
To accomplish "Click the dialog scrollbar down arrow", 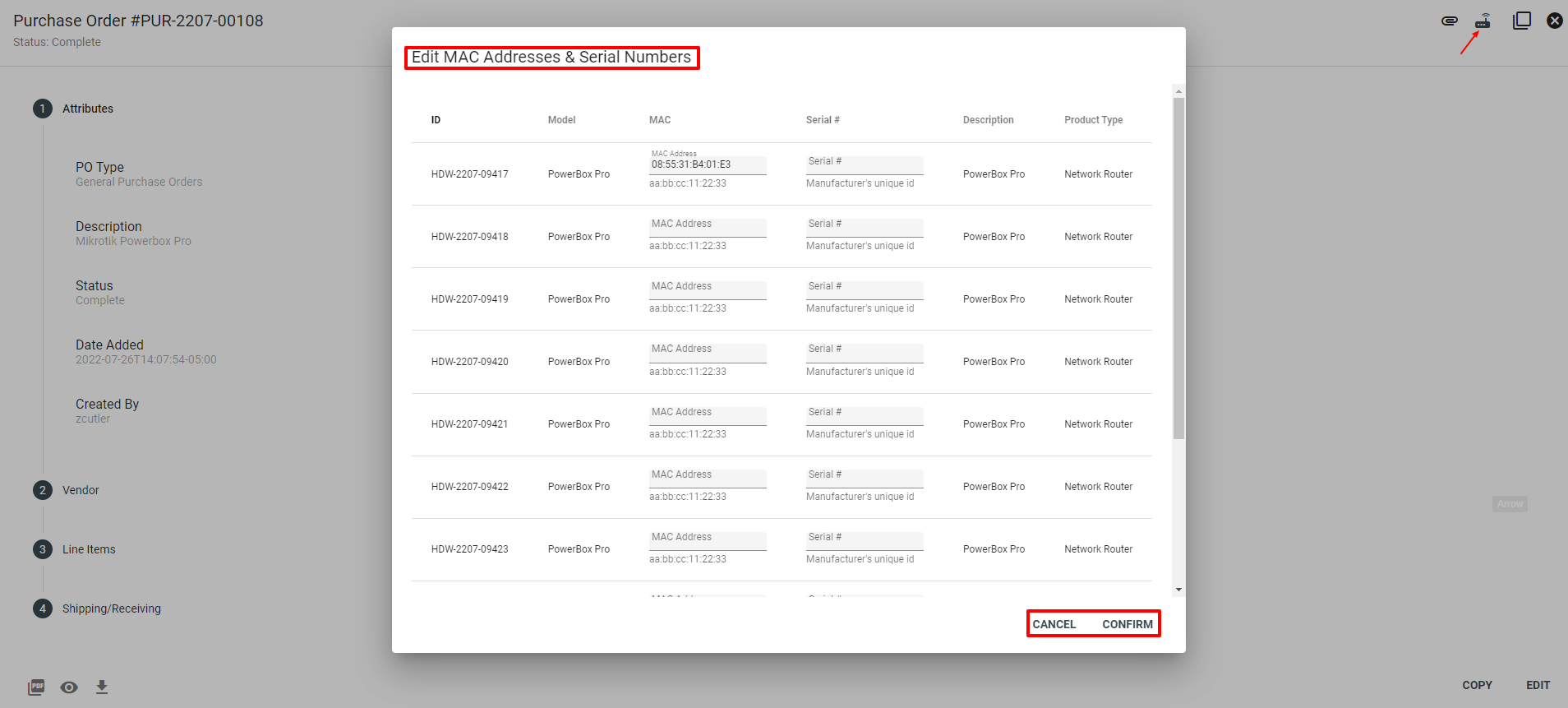I will [x=1178, y=590].
